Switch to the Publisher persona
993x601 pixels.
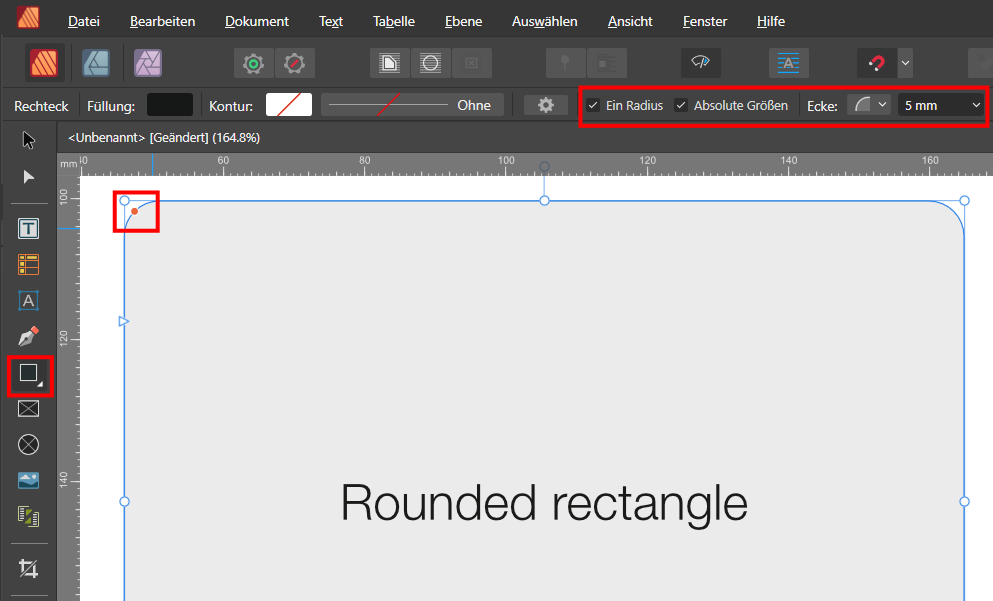pos(44,63)
